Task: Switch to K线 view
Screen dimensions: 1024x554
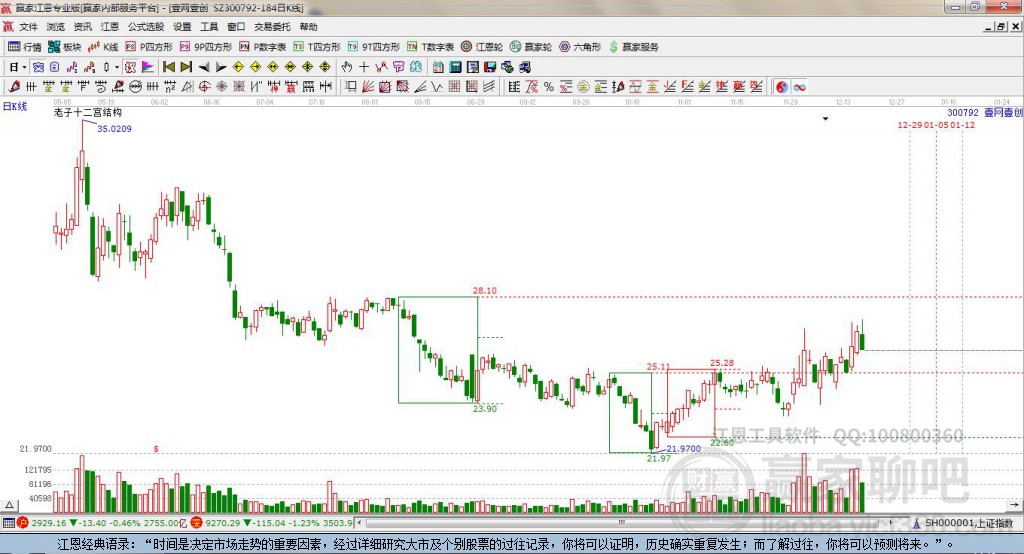Action: [103, 47]
